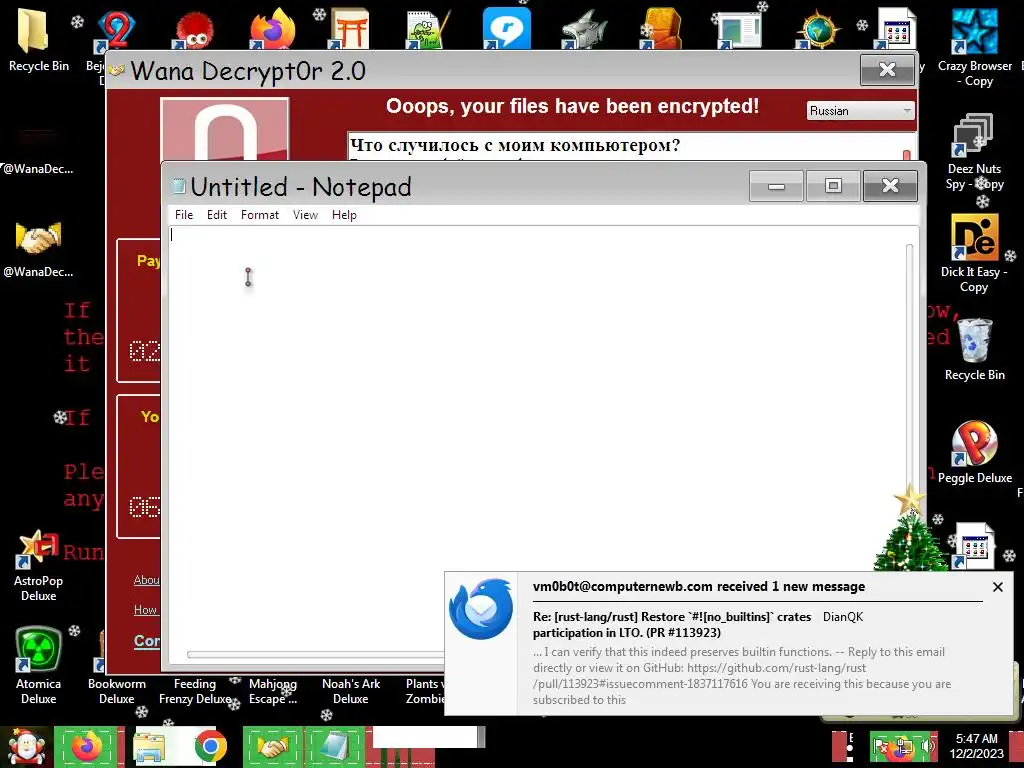Open the Action Center flag tray icon
1024x768 pixels.
click(882, 746)
